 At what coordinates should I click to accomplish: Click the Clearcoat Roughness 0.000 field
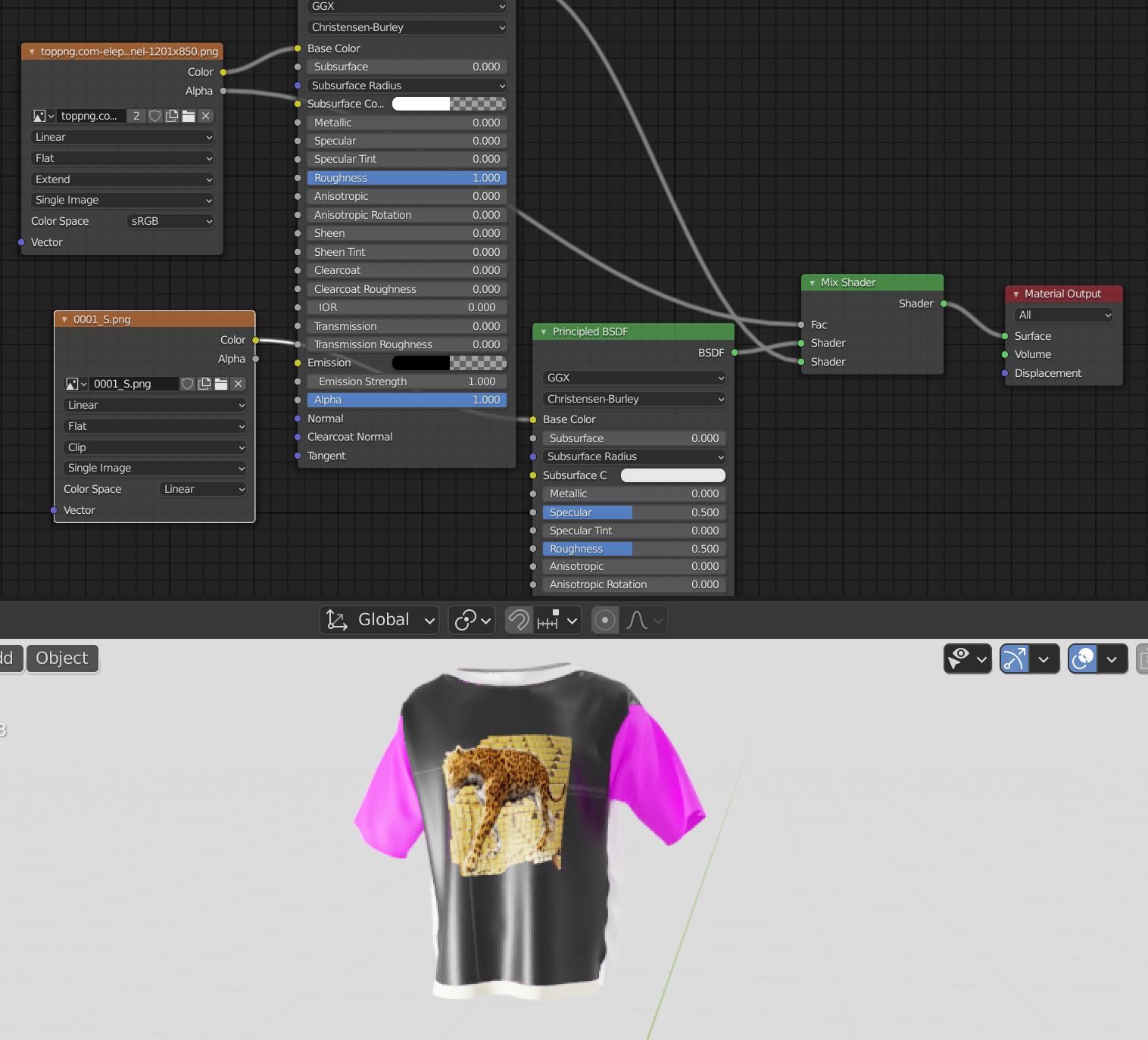coord(407,289)
